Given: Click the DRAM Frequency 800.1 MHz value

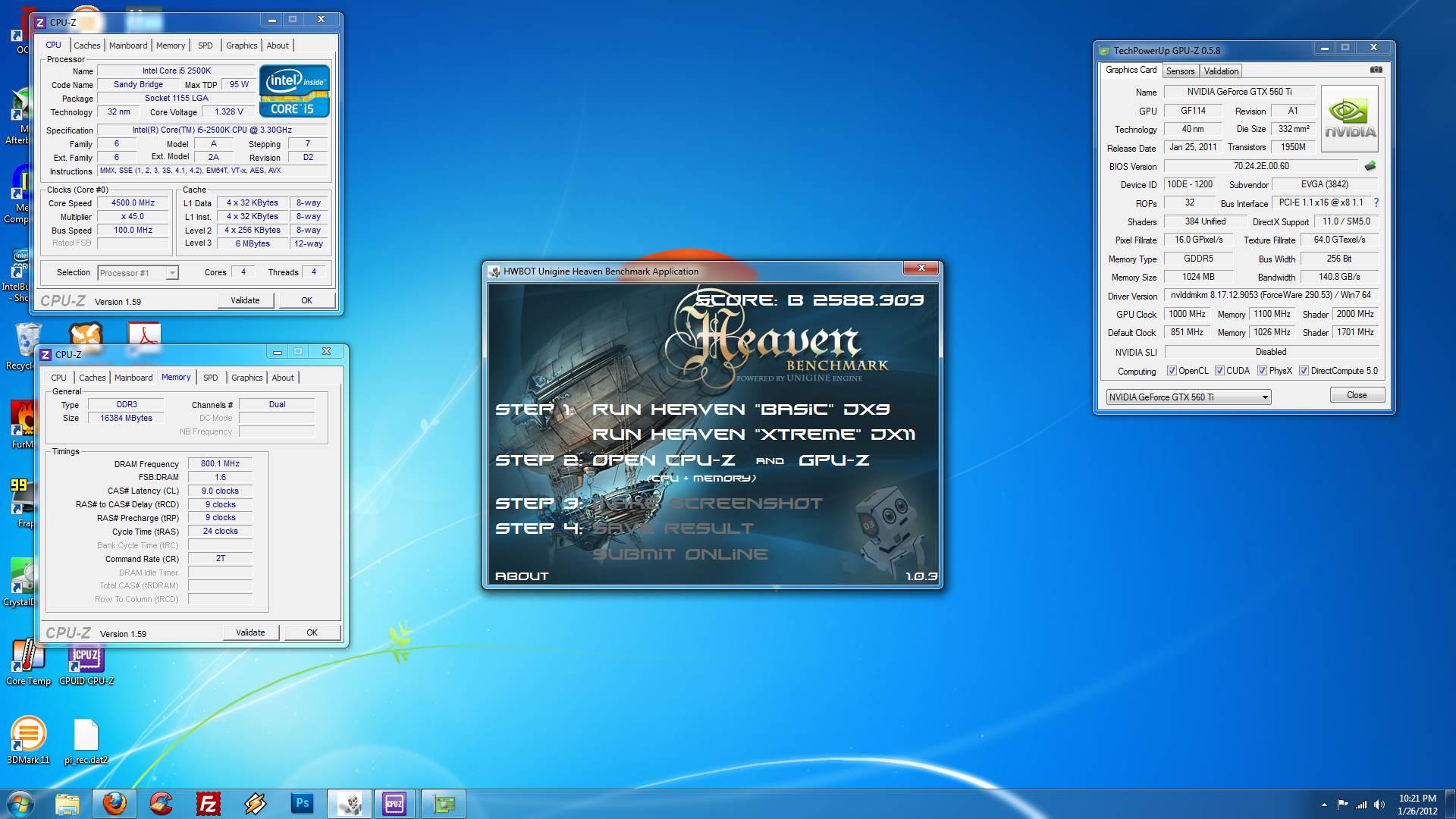Looking at the screenshot, I should coord(220,463).
